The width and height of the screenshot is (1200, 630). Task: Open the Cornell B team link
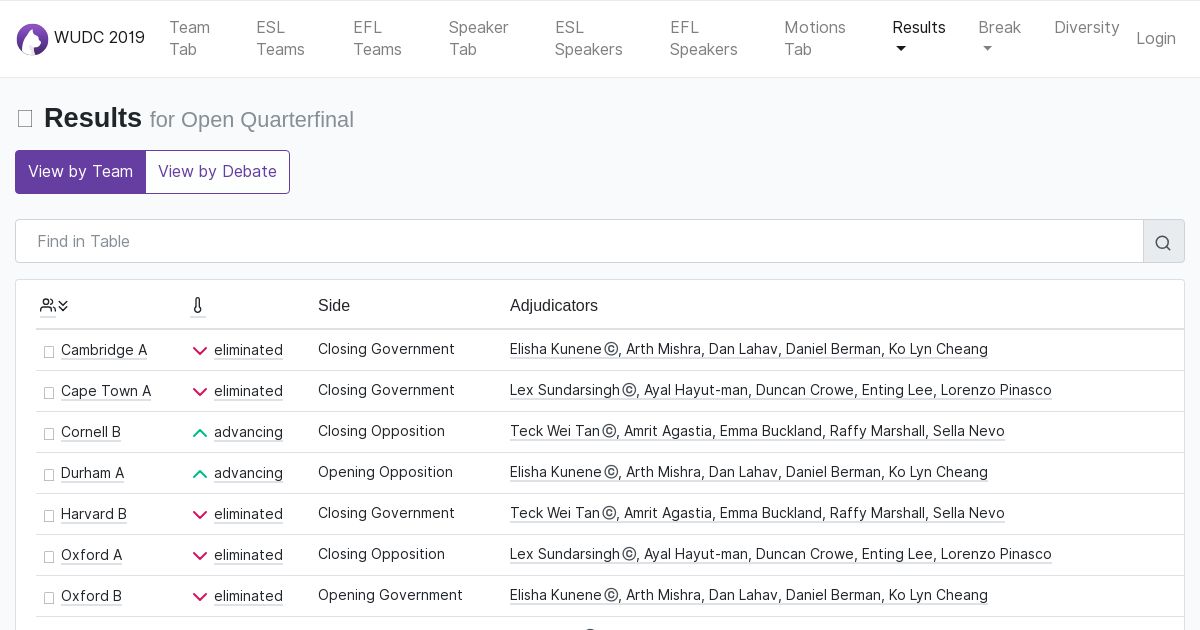click(91, 432)
